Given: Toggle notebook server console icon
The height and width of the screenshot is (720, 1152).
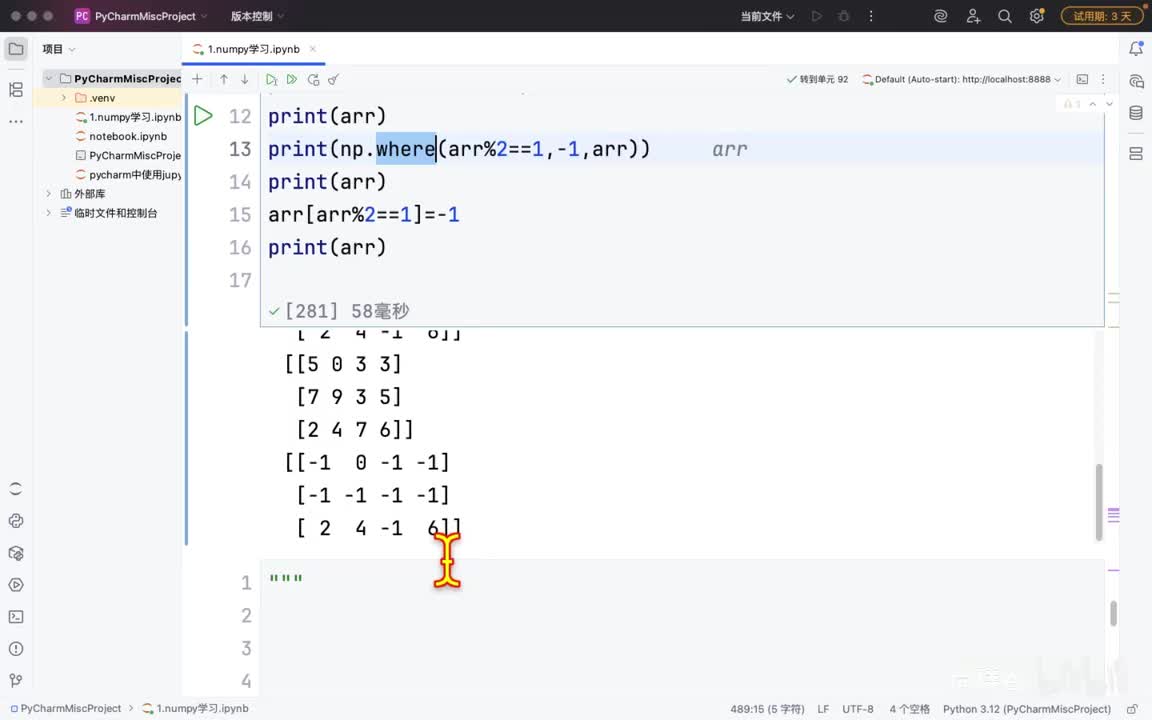Looking at the screenshot, I should click(x=1082, y=79).
